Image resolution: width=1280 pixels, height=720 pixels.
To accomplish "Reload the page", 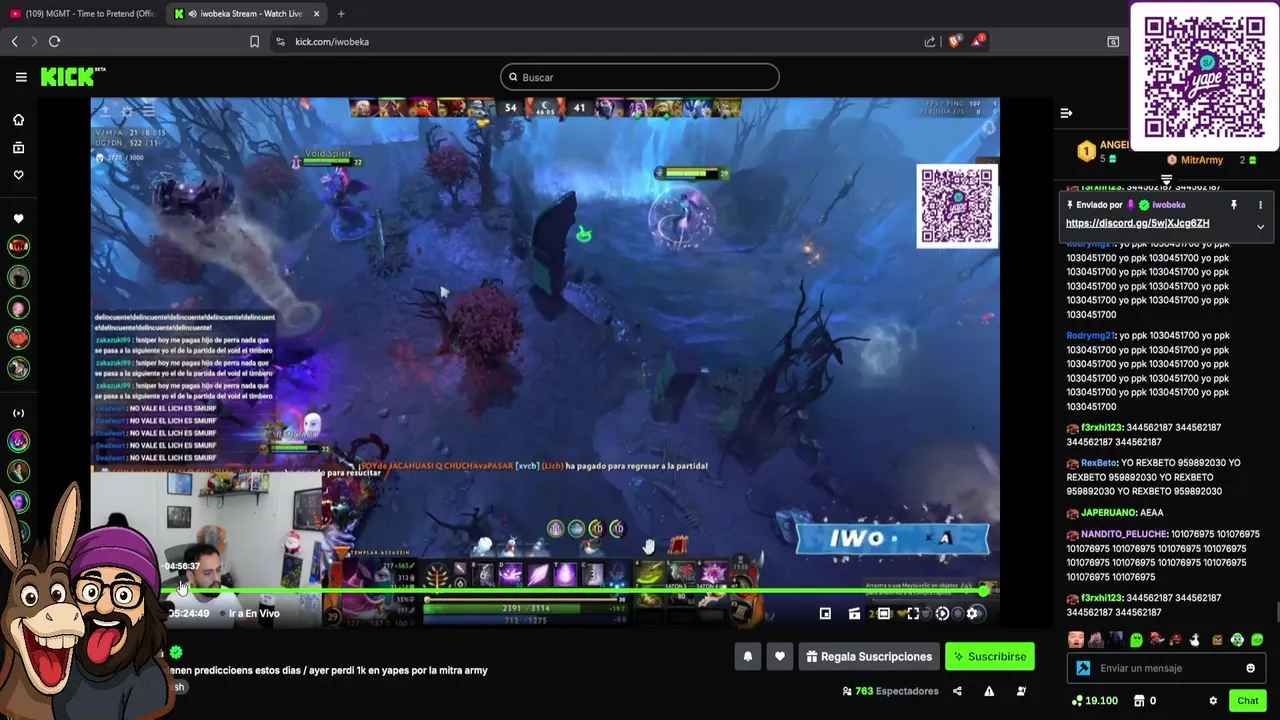I will pyautogui.click(x=54, y=41).
